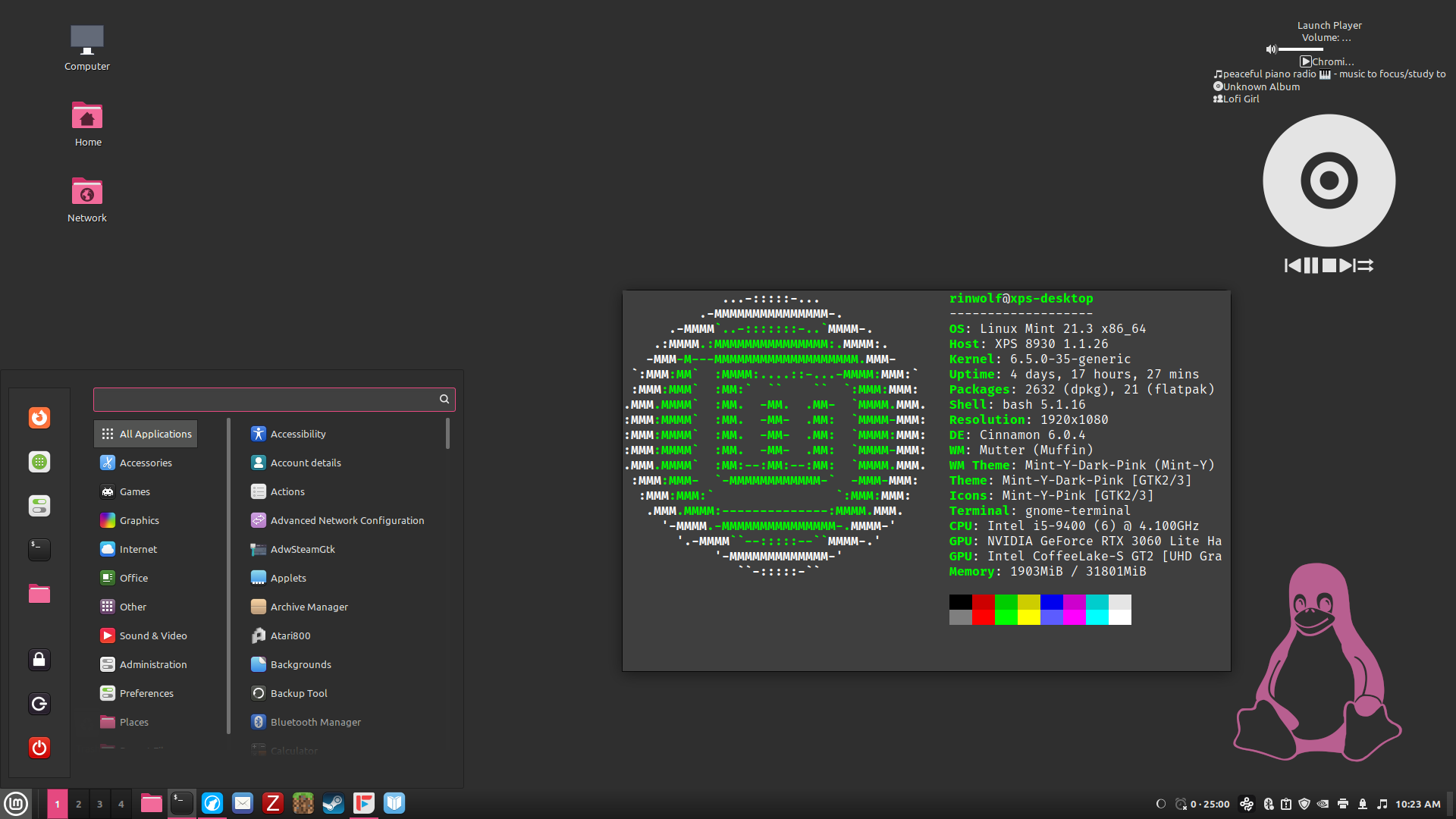1456x819 pixels.
Task: Open the Minecraft launcher in taskbar
Action: (303, 803)
